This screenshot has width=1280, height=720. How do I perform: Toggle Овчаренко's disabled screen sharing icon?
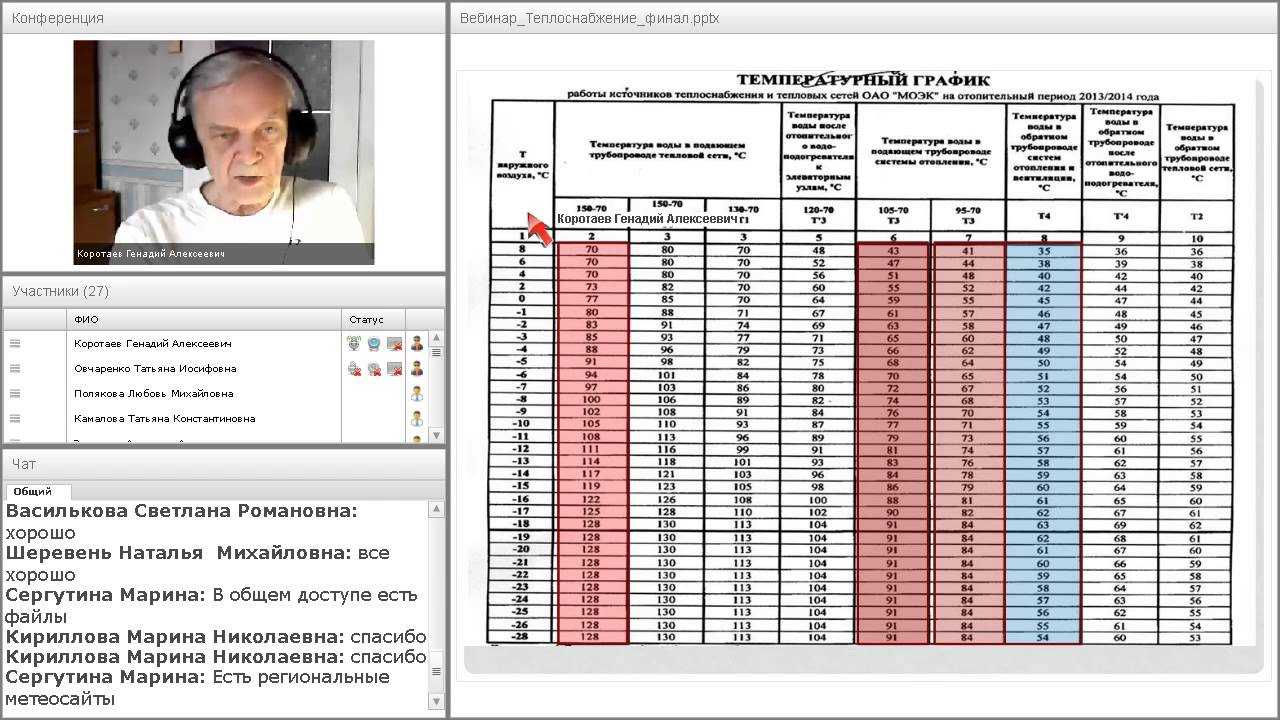(x=394, y=369)
